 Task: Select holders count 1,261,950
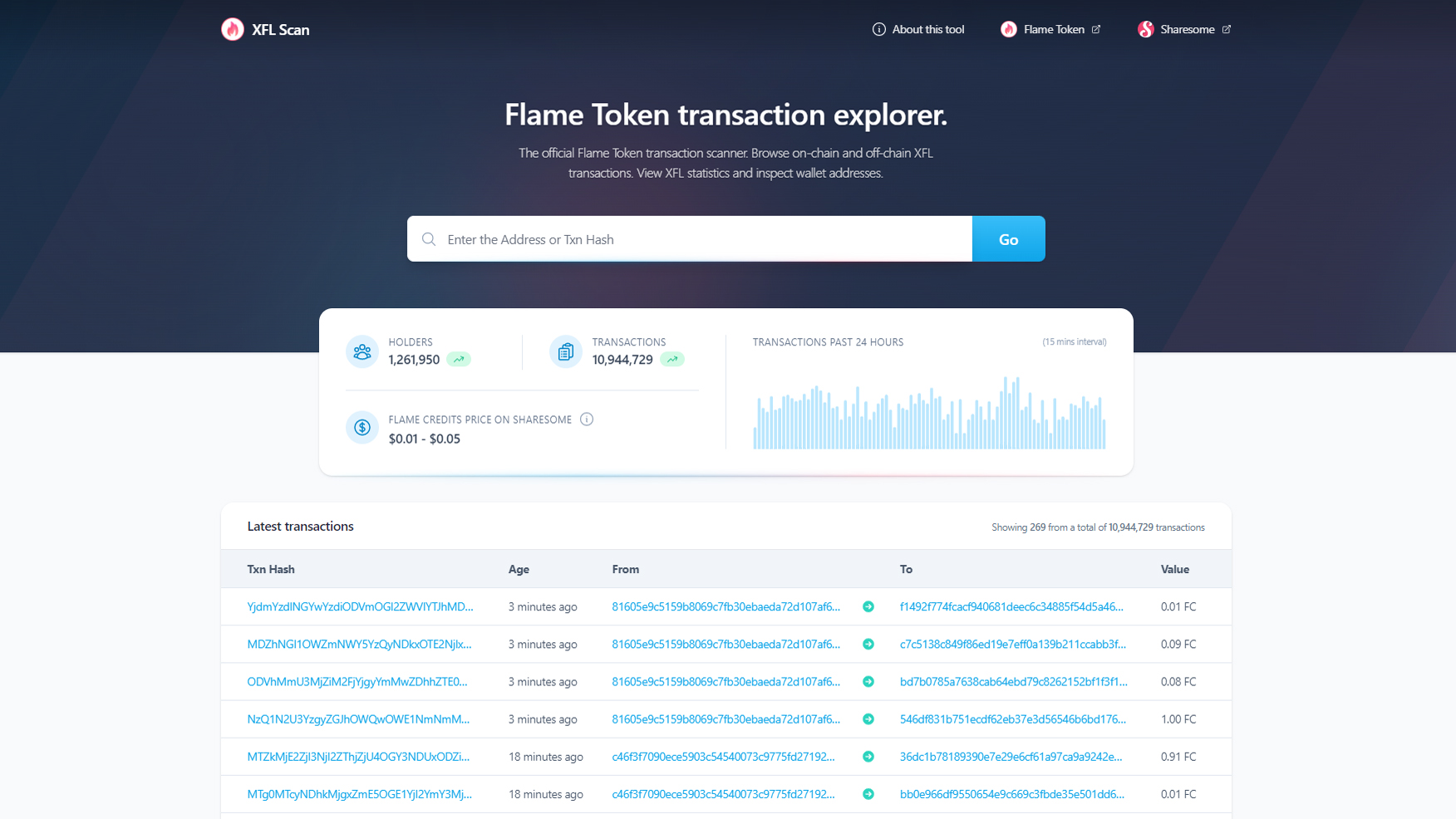click(414, 360)
